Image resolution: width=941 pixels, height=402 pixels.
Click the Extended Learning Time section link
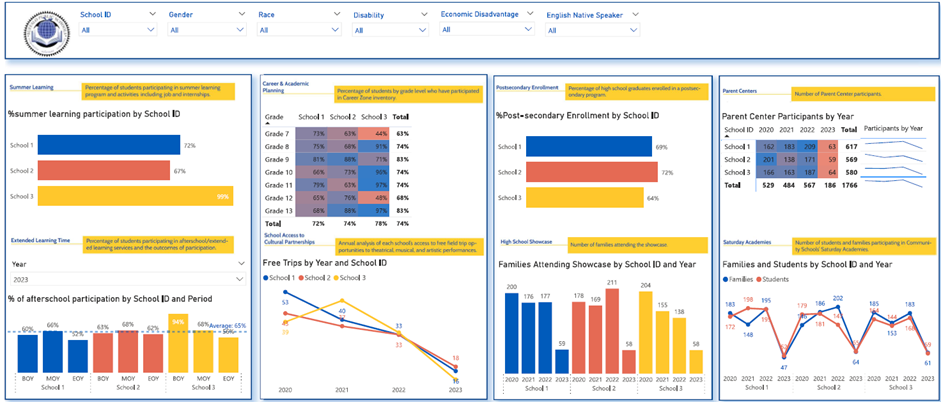38,241
